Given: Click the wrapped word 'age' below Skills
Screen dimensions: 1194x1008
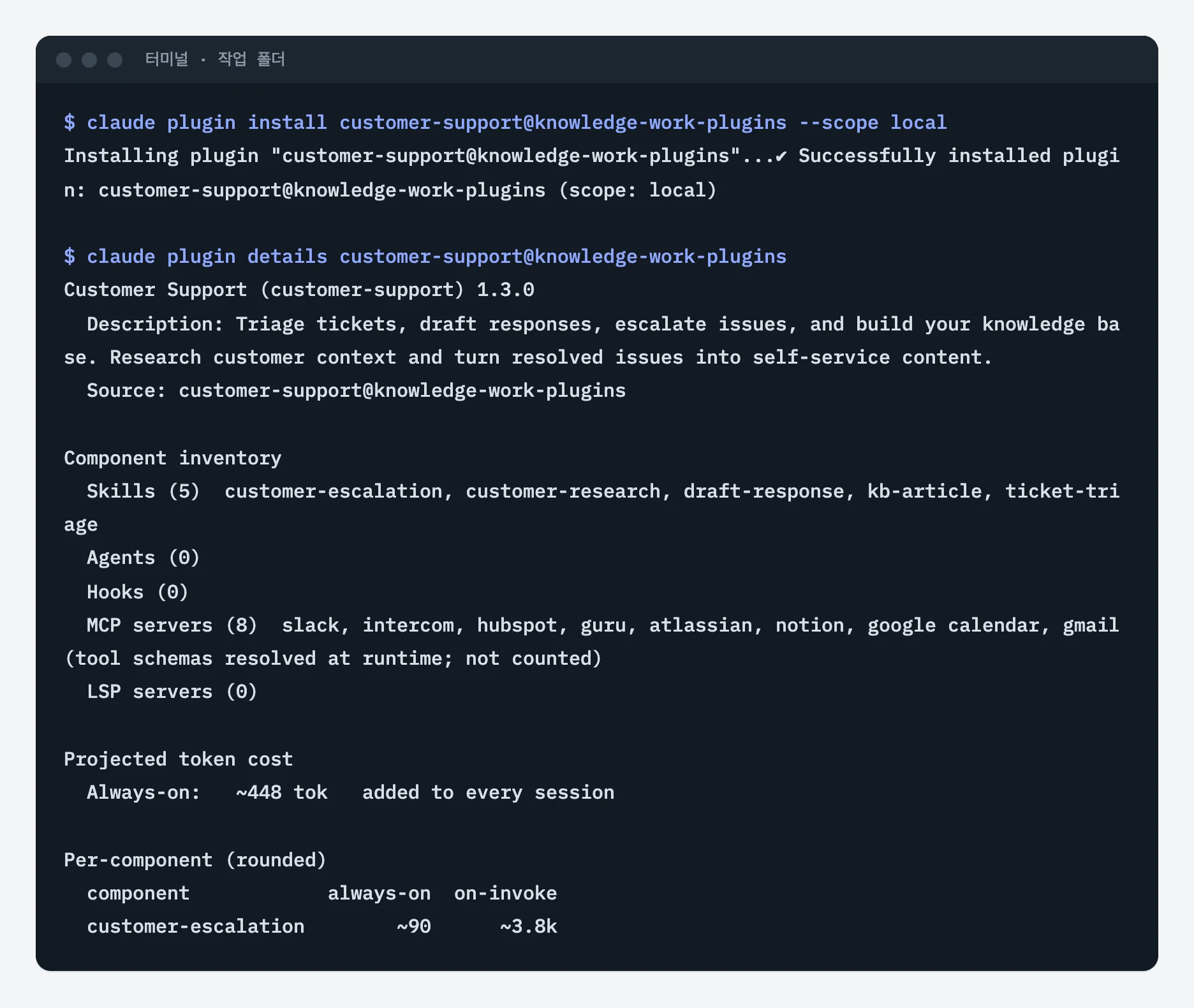Looking at the screenshot, I should coord(80,525).
